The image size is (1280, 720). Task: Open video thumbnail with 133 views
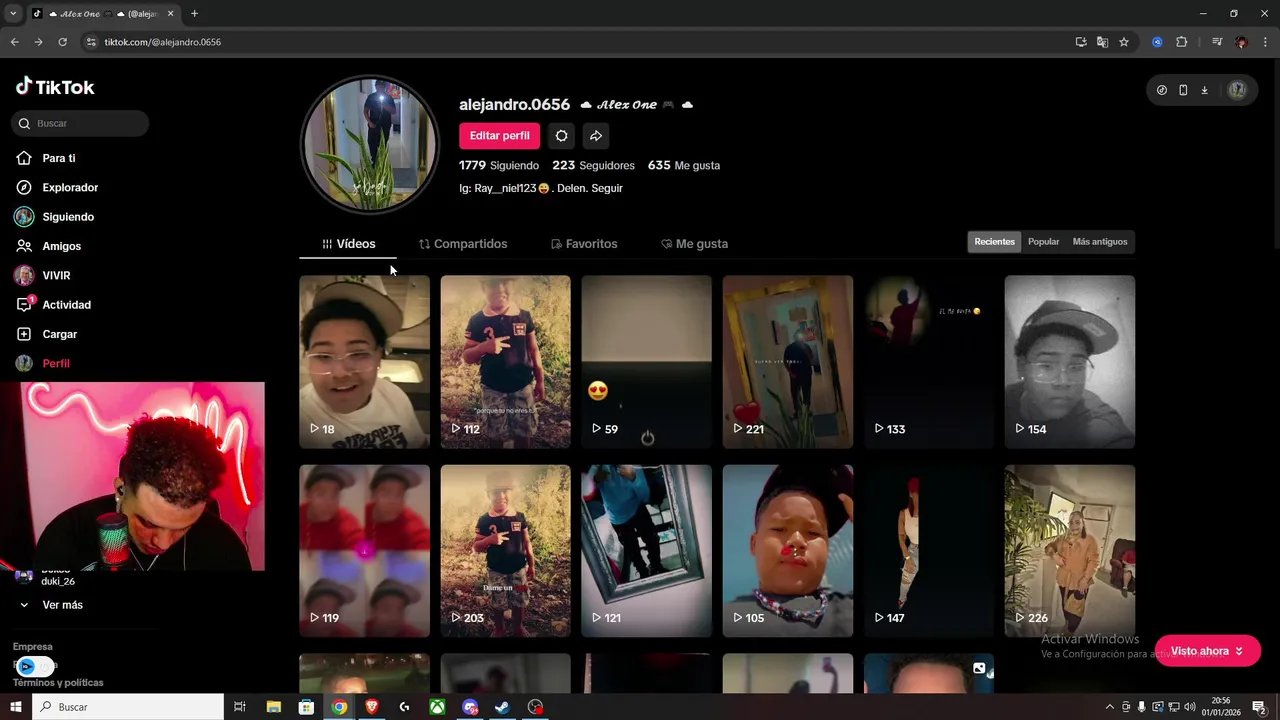point(928,362)
